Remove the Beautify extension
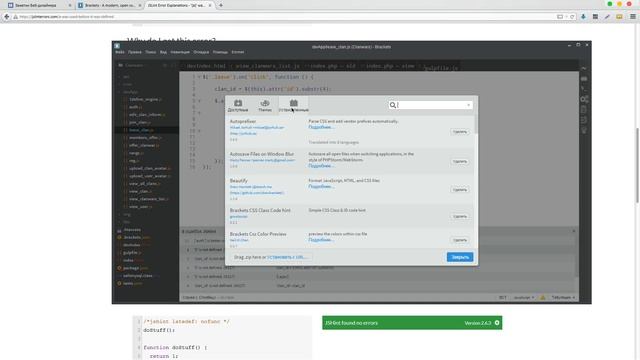Viewport: 640px width, 360px height. (x=460, y=190)
